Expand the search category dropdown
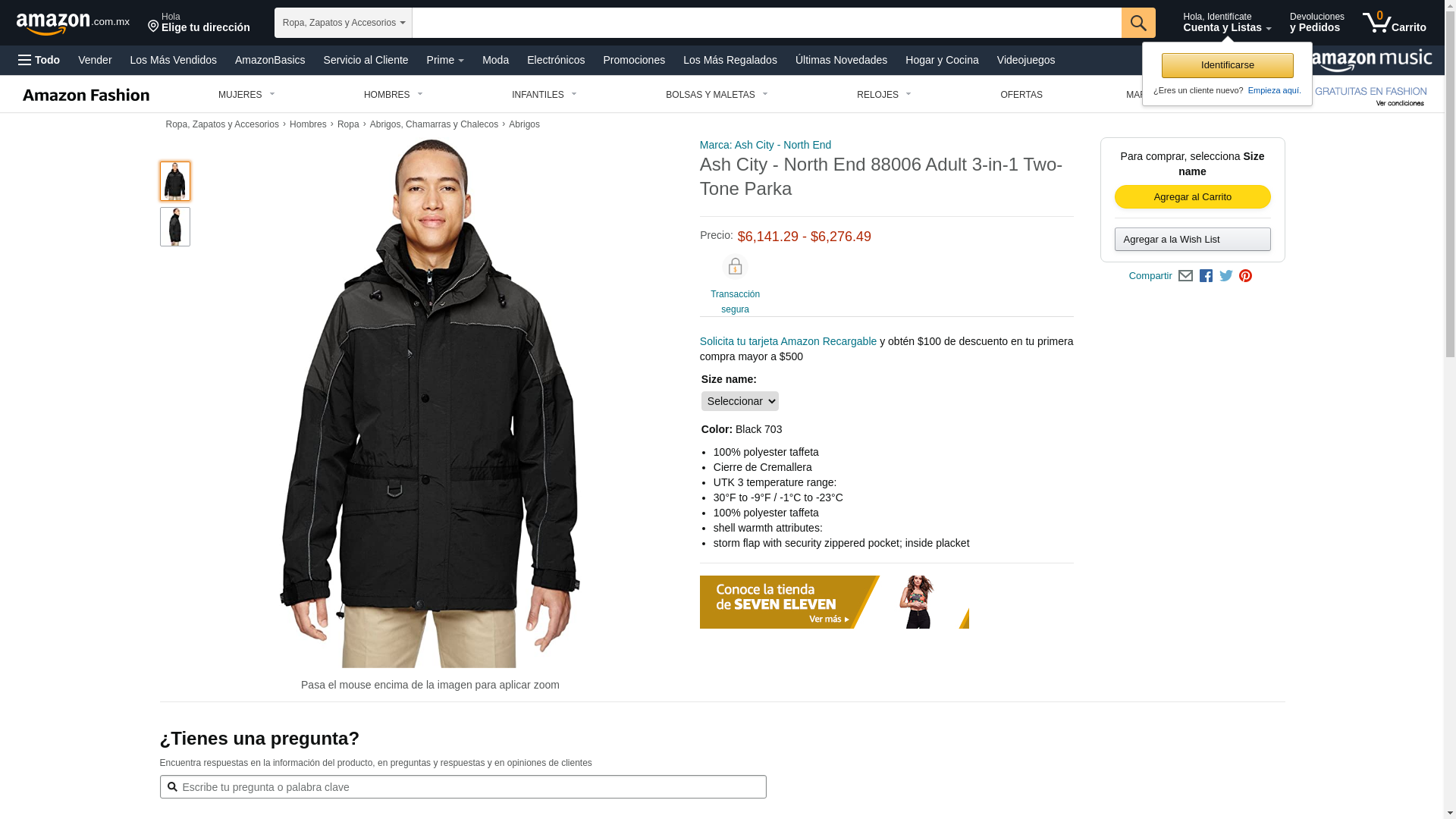 pos(344,23)
